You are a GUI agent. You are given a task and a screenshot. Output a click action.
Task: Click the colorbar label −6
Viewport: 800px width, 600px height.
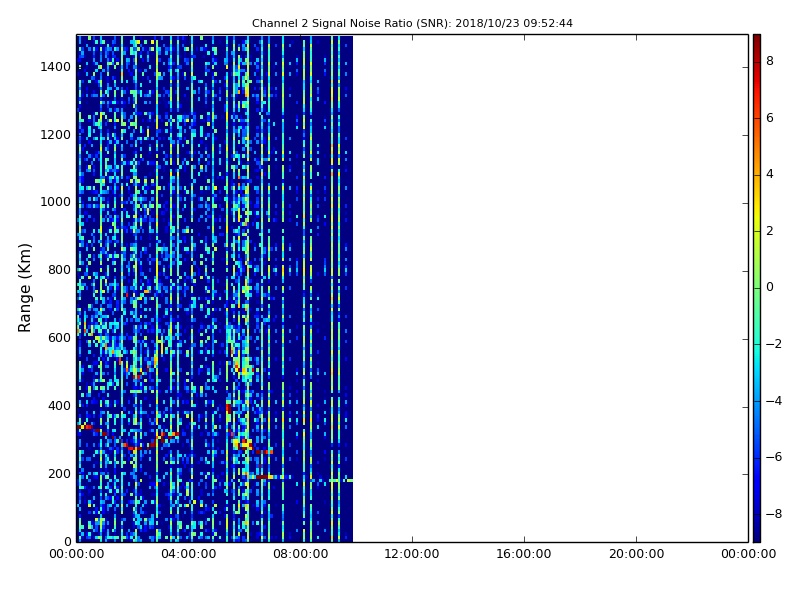(773, 457)
